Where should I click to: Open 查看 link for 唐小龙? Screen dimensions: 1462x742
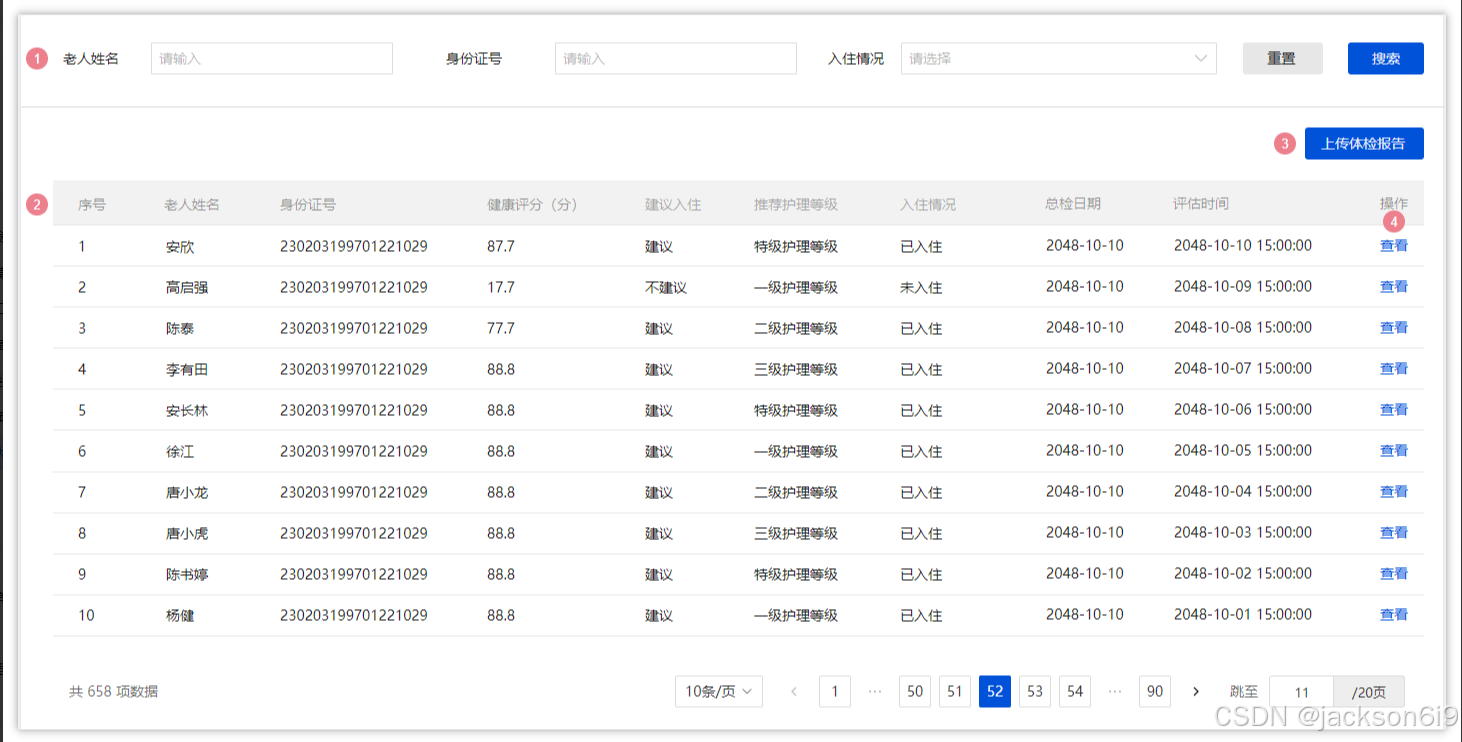(1394, 491)
